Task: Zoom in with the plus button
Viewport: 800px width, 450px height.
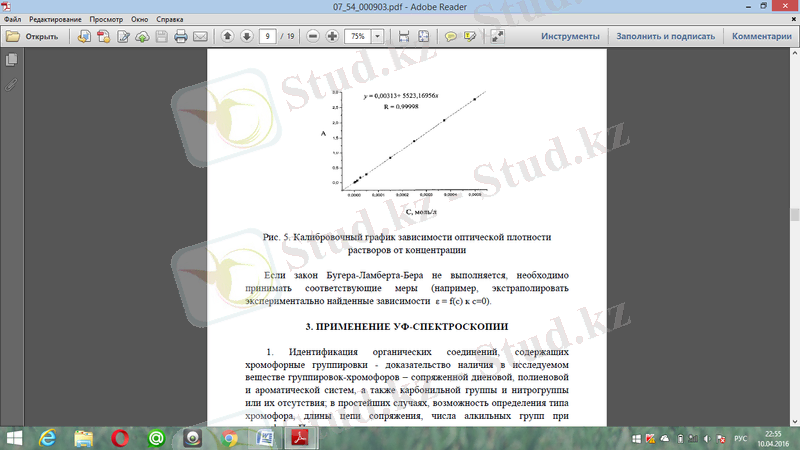Action: click(x=332, y=37)
